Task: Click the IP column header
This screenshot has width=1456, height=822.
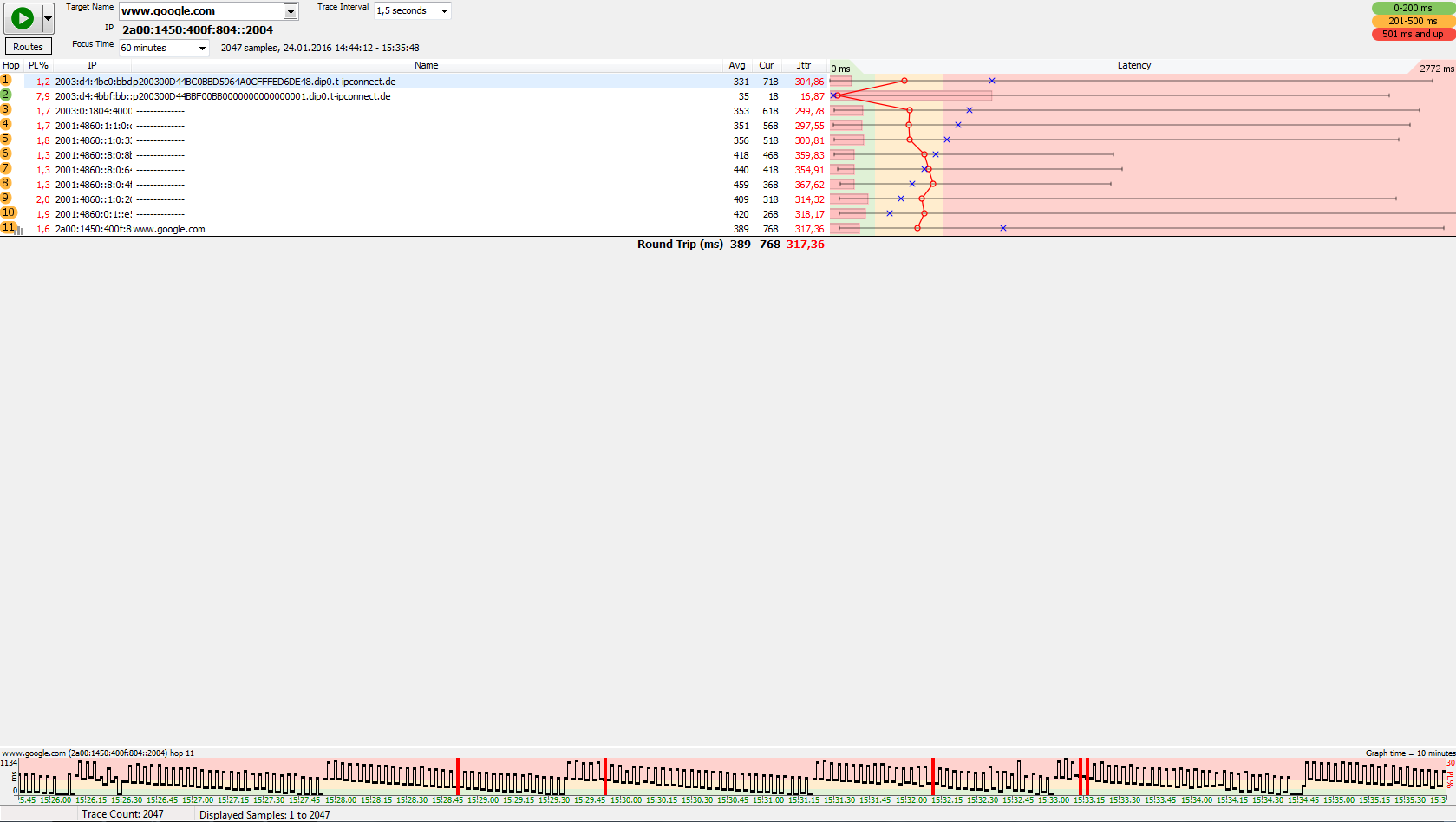Action: (92, 65)
